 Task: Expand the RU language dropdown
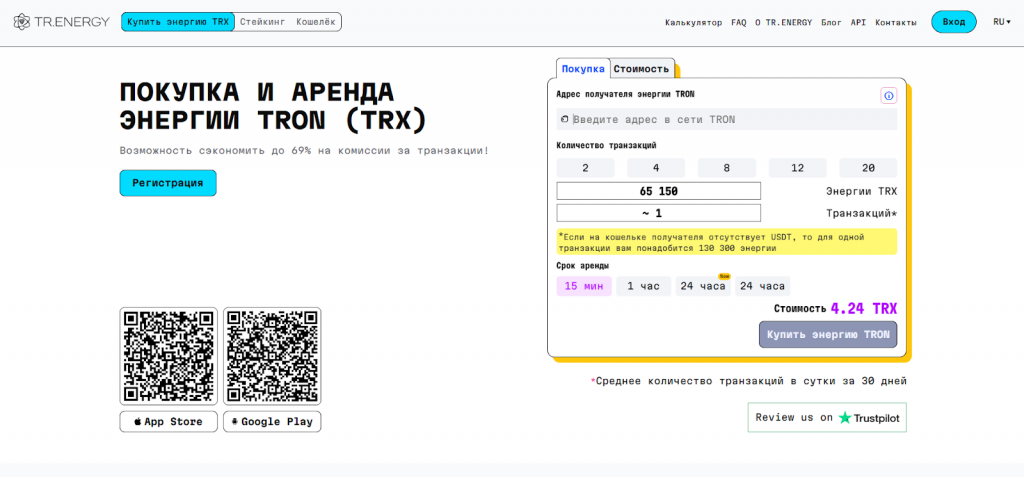[x=1002, y=22]
